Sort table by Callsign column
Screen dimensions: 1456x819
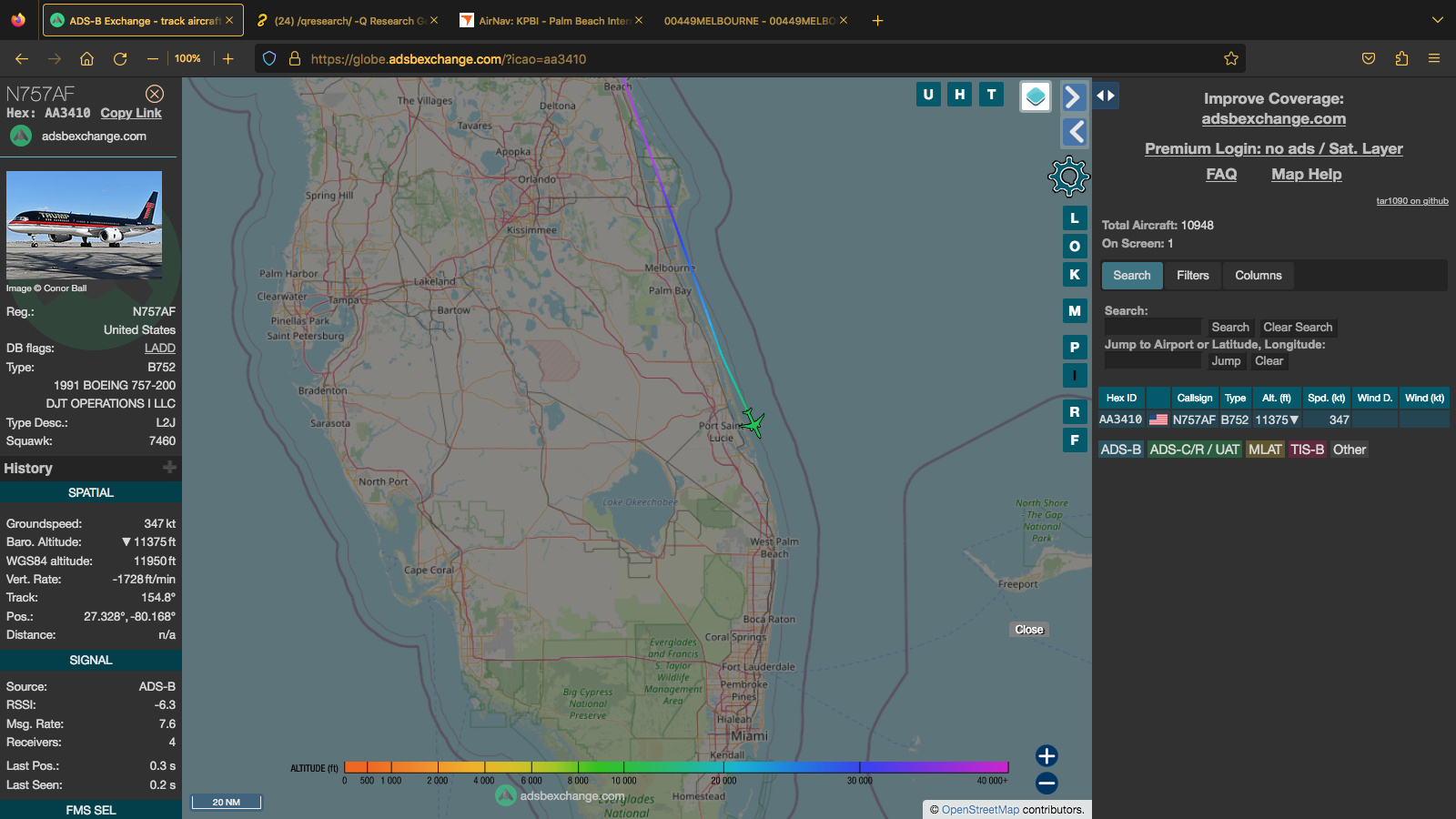pos(1195,398)
